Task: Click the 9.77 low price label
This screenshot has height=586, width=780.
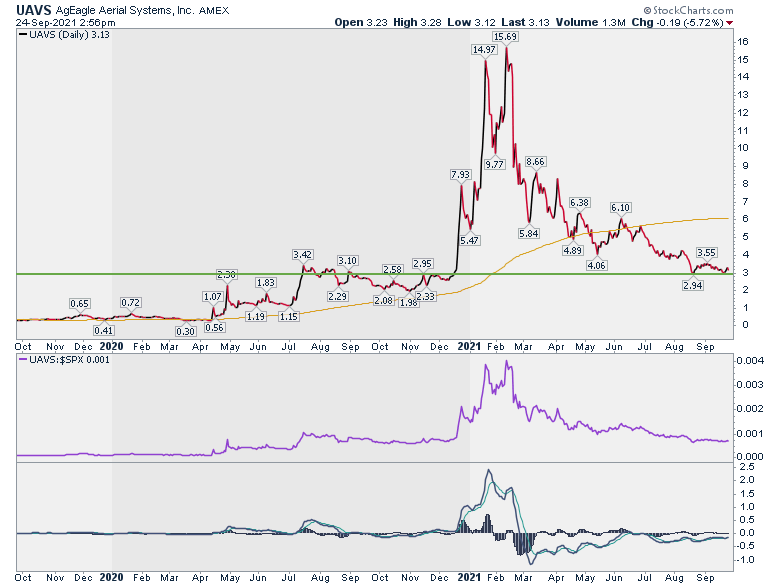Action: pos(494,165)
